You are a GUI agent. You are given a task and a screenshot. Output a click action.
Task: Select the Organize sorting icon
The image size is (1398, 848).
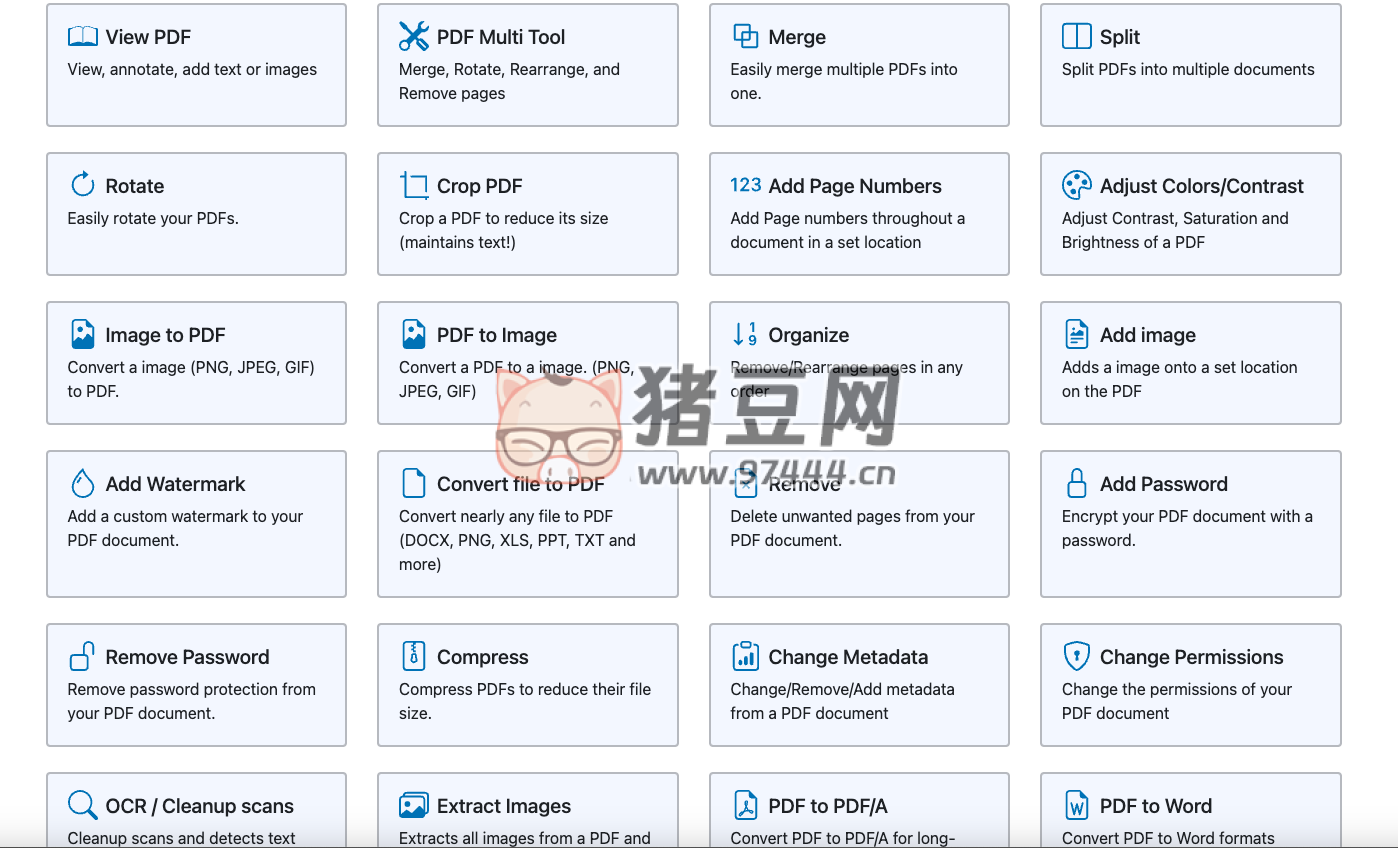click(744, 334)
